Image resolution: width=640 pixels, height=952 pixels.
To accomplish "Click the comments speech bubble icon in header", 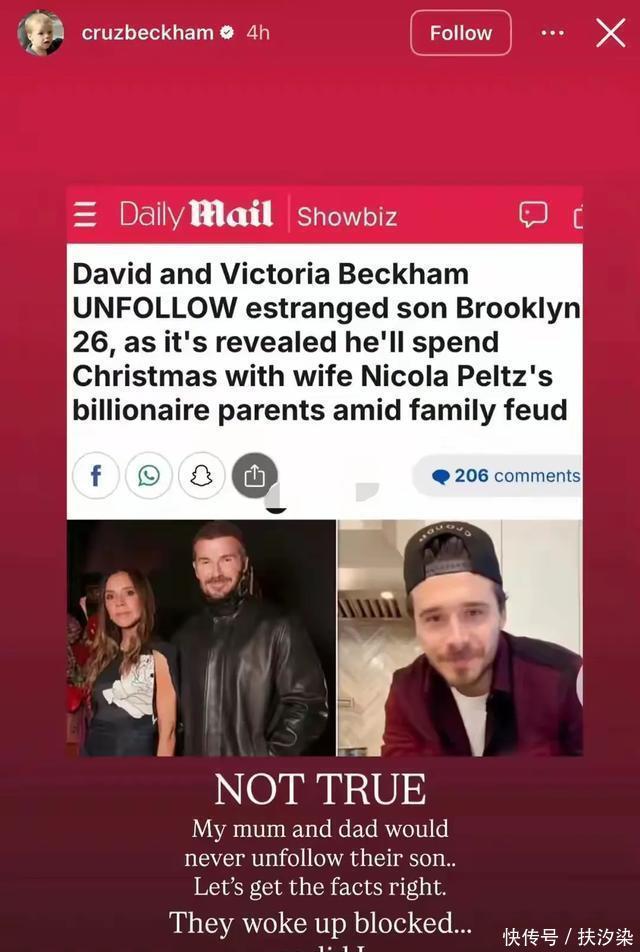I will pyautogui.click(x=533, y=214).
